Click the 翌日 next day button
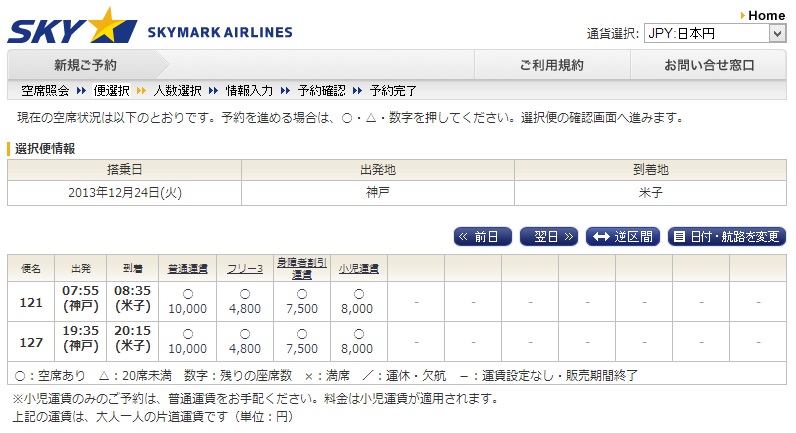This screenshot has width=796, height=433. point(549,237)
